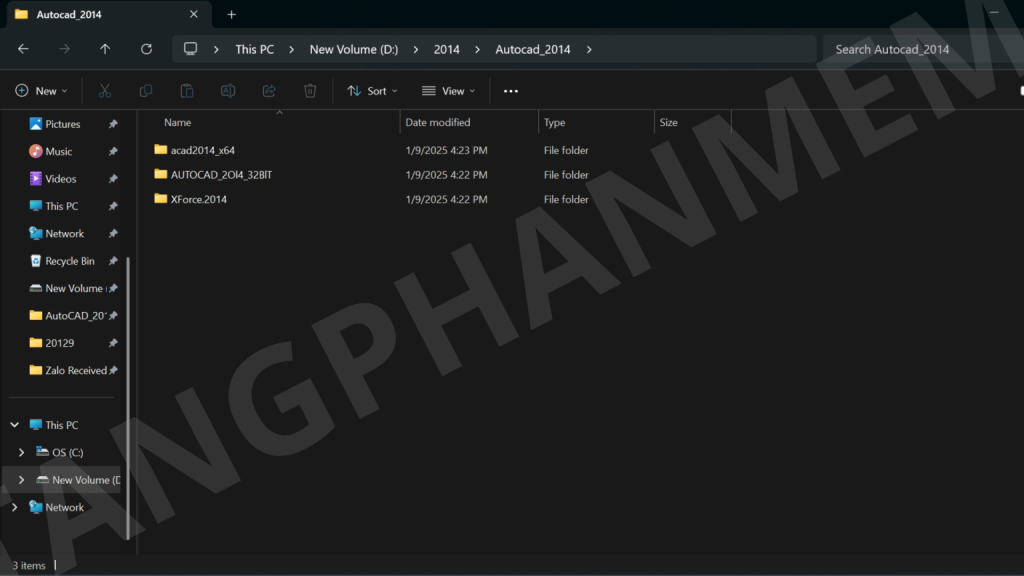Click the Copy icon in toolbar
The width and height of the screenshot is (1024, 576).
coord(146,91)
